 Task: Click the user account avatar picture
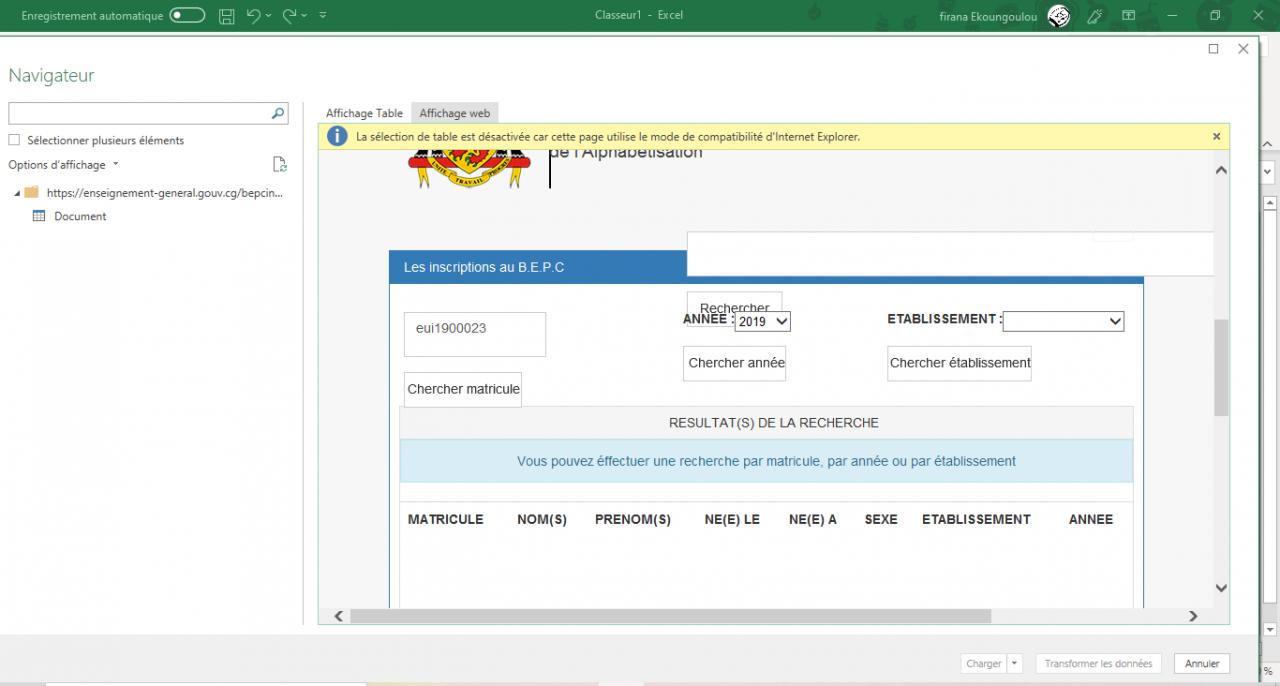pyautogui.click(x=1059, y=16)
